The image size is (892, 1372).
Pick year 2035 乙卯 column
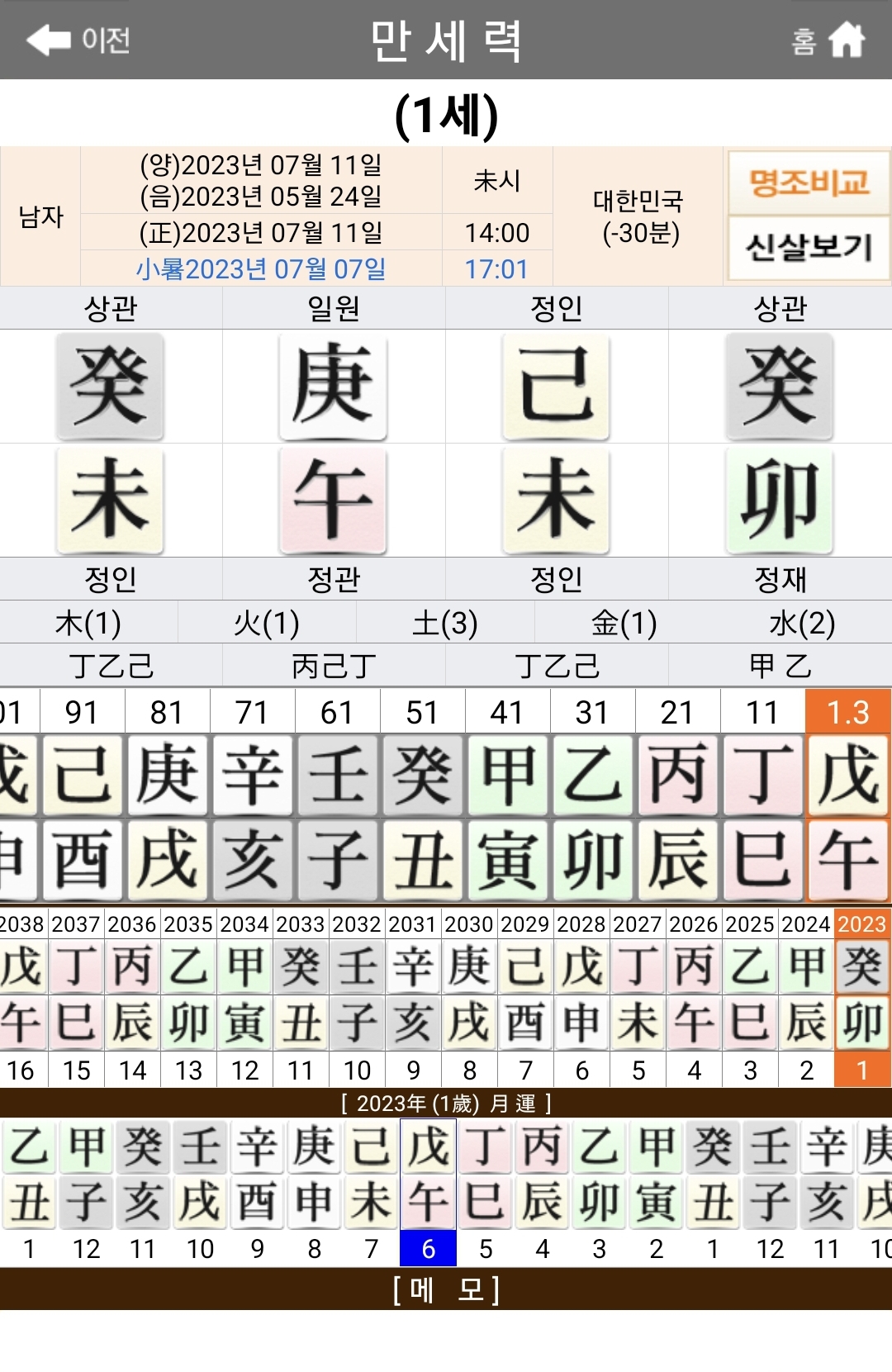point(188,999)
